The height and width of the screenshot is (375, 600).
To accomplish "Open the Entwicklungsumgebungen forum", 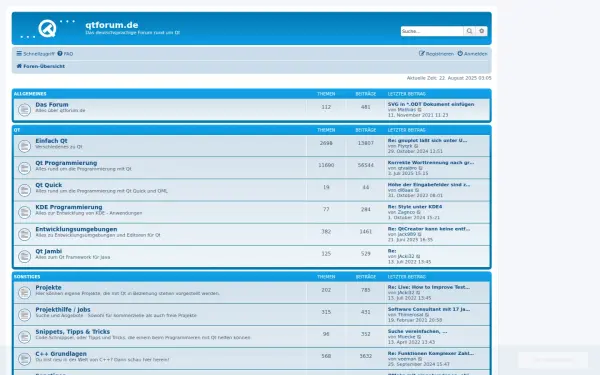I will 77,229.
